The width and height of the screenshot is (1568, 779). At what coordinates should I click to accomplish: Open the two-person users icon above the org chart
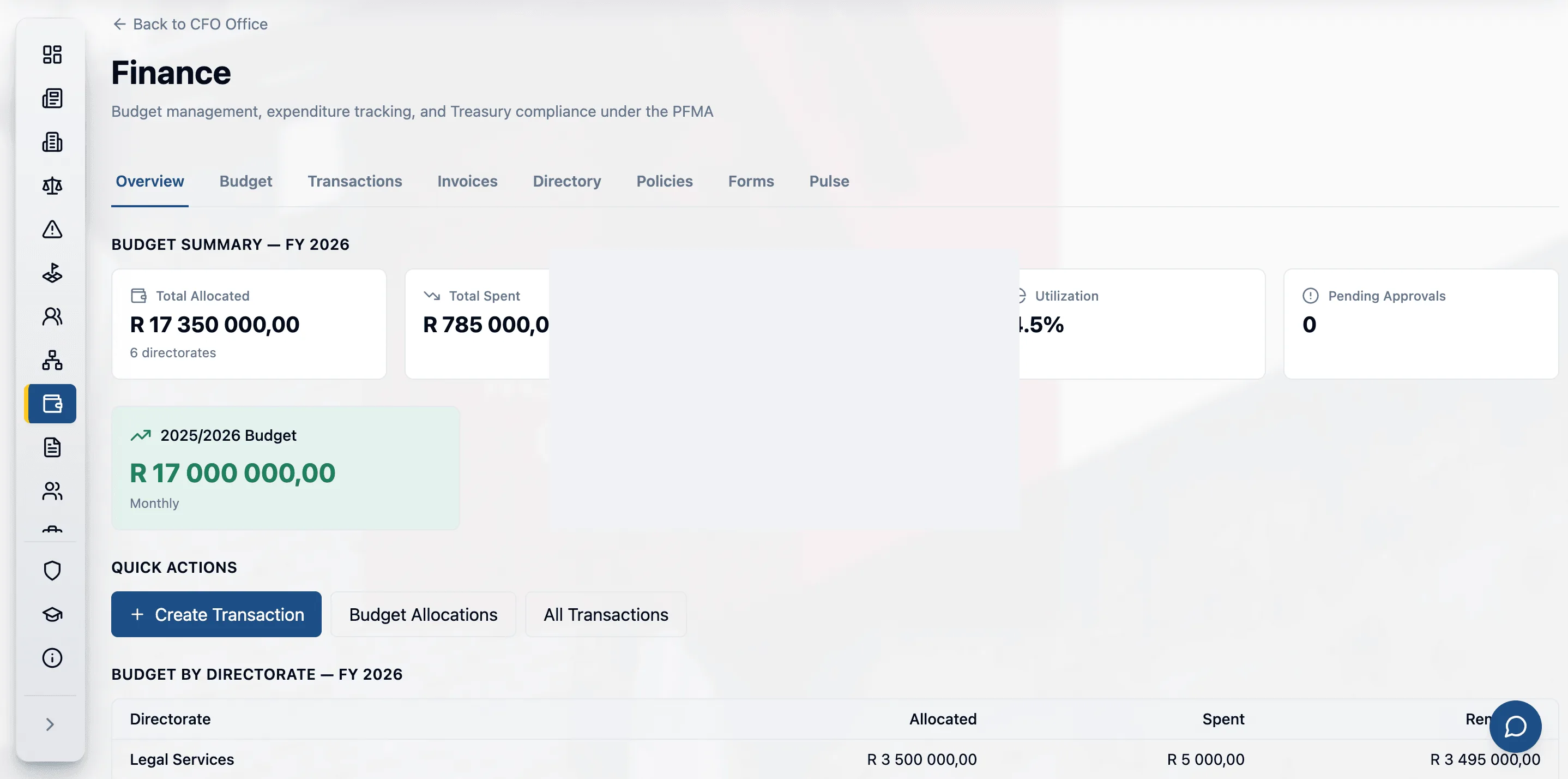tap(52, 317)
